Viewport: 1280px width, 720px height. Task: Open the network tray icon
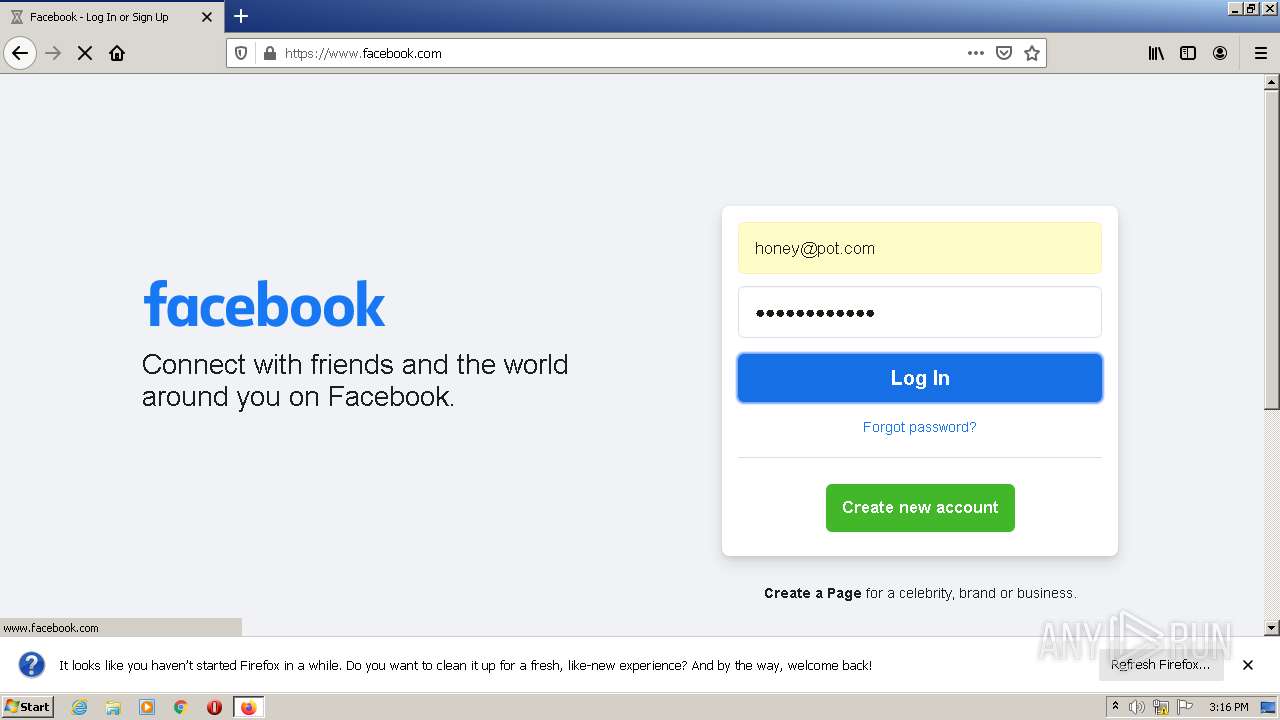tap(1161, 707)
